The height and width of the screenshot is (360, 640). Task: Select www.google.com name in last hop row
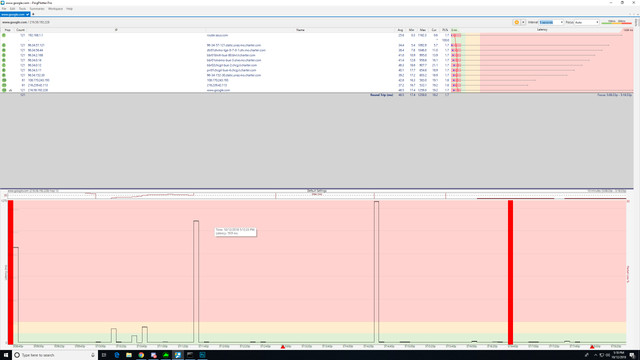tap(218, 90)
